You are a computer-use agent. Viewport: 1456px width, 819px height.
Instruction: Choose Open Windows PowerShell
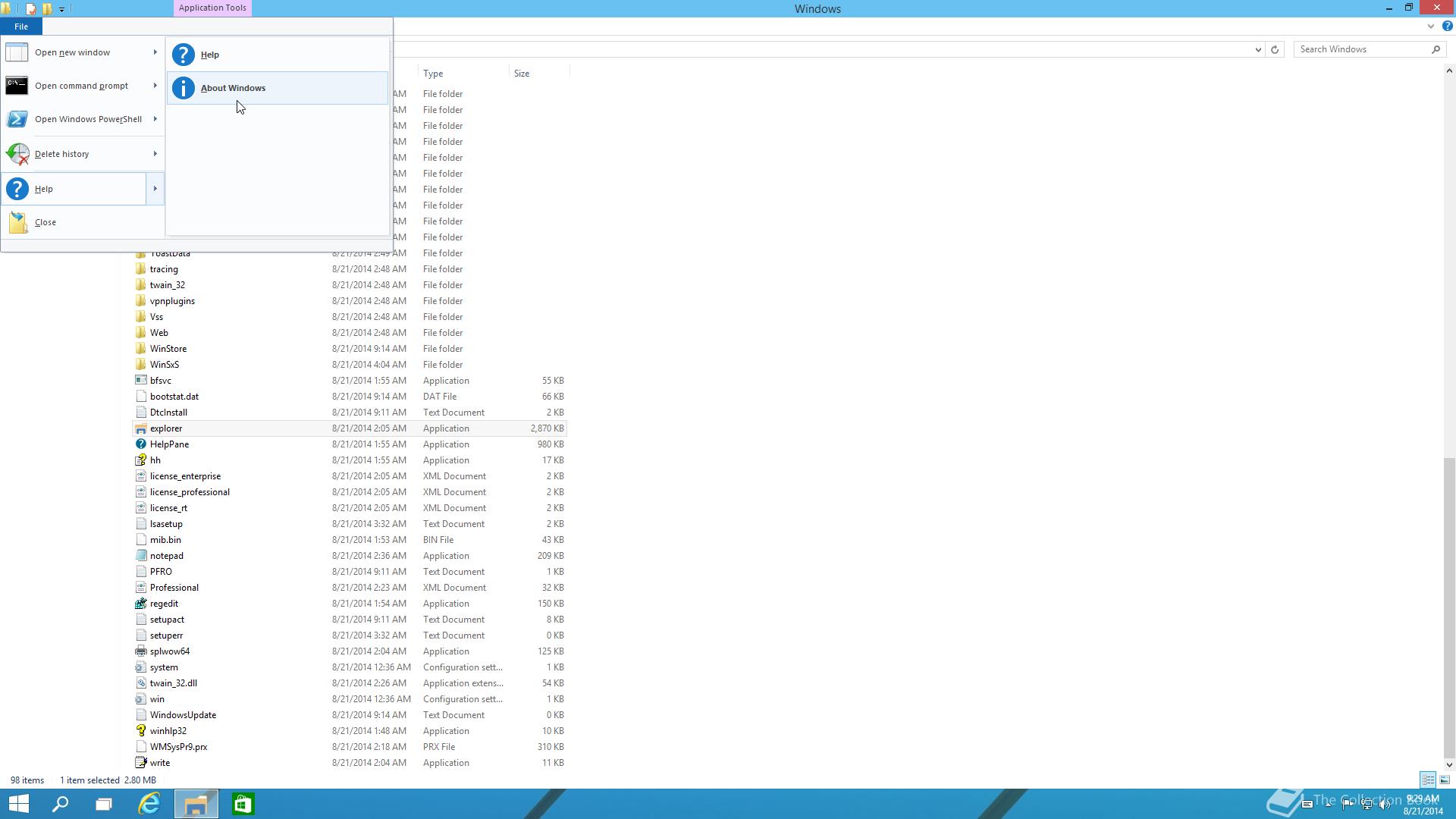[x=74, y=119]
